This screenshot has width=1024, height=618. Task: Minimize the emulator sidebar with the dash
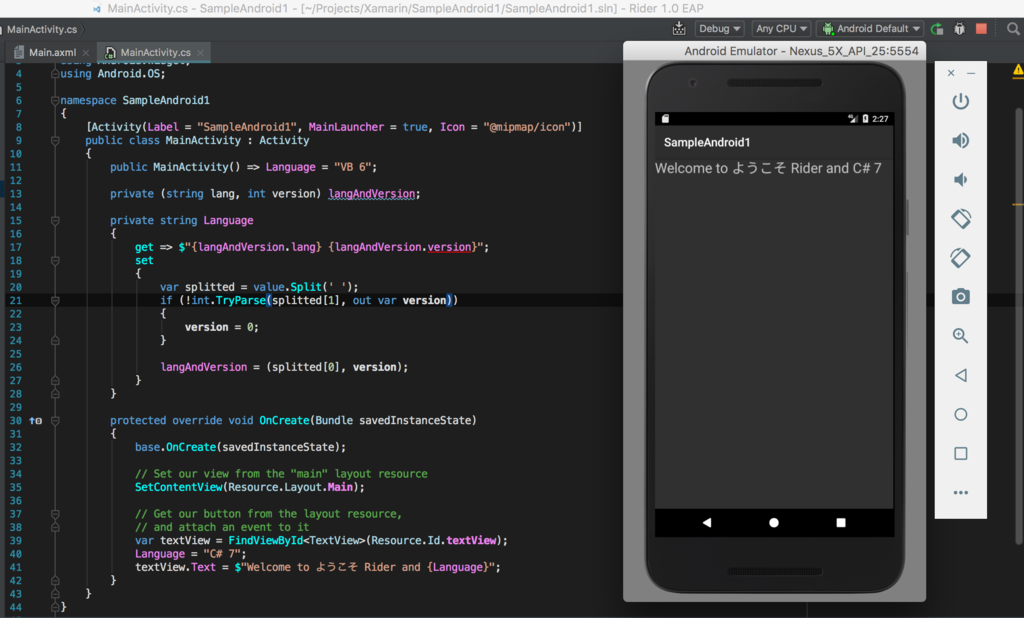[971, 73]
